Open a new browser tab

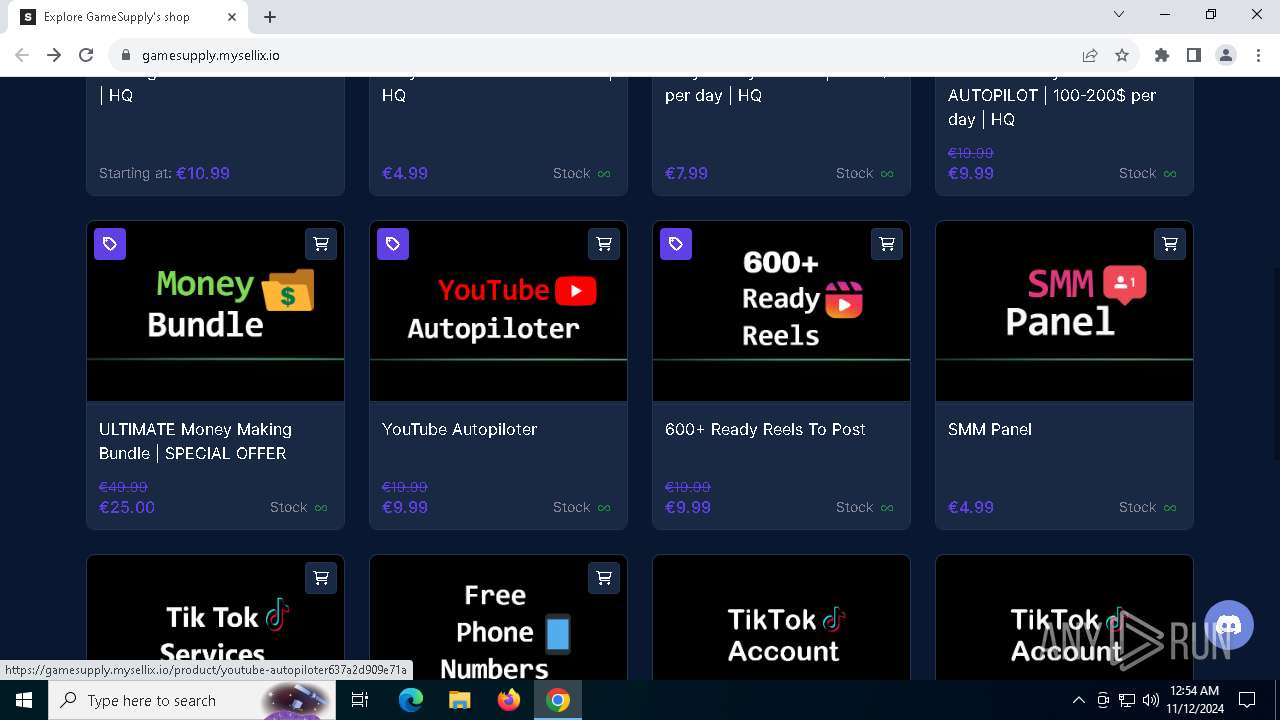point(270,17)
